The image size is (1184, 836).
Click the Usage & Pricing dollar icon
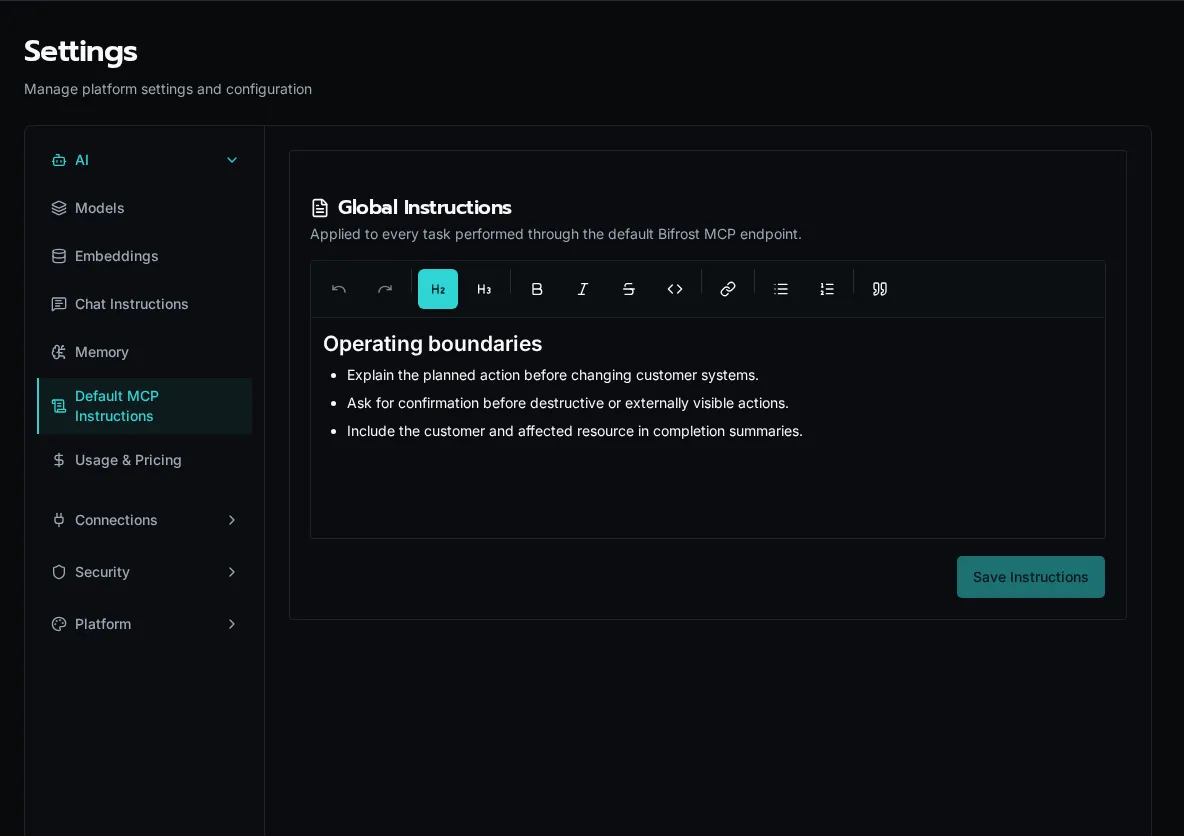click(x=59, y=460)
